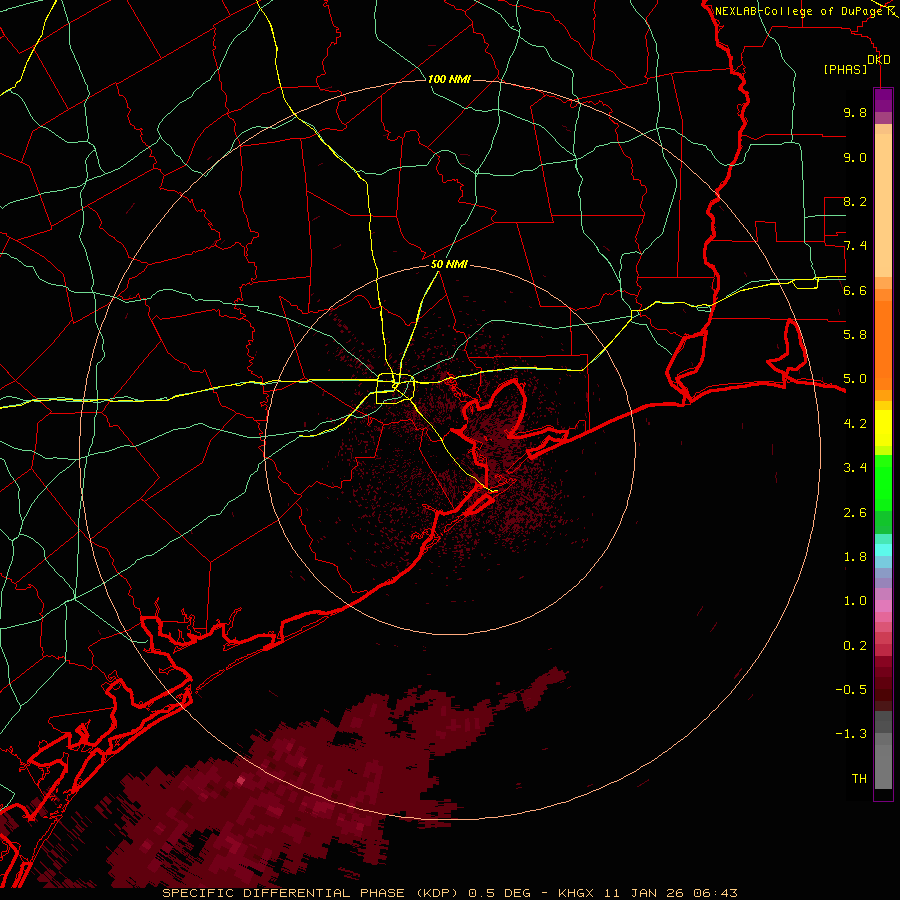Click the 1.8 scale value

855,556
